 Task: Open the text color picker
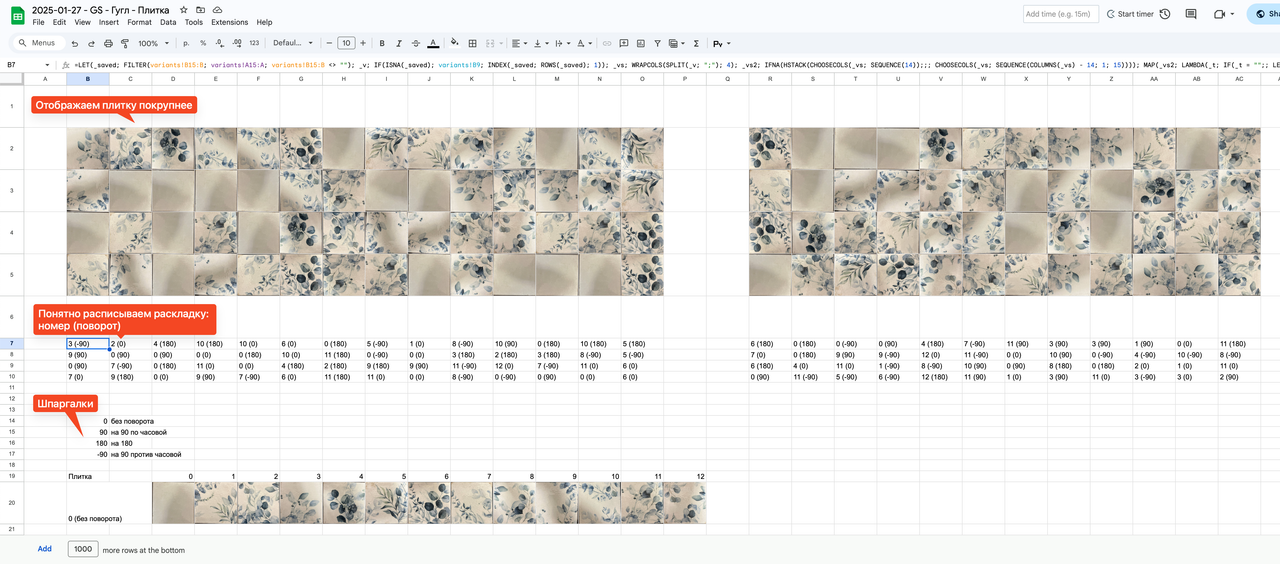pos(433,43)
